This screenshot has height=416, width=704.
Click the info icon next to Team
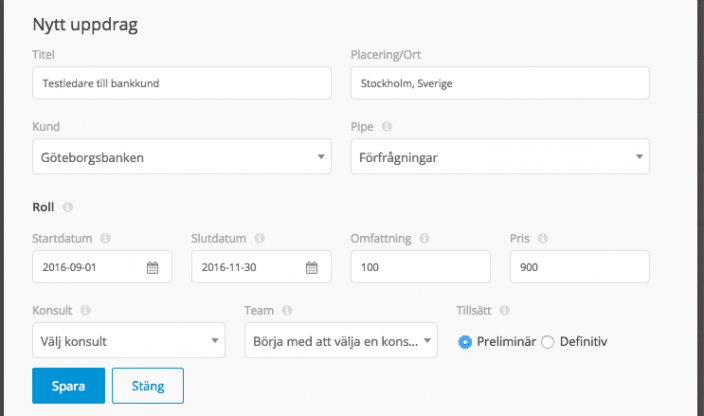(287, 311)
